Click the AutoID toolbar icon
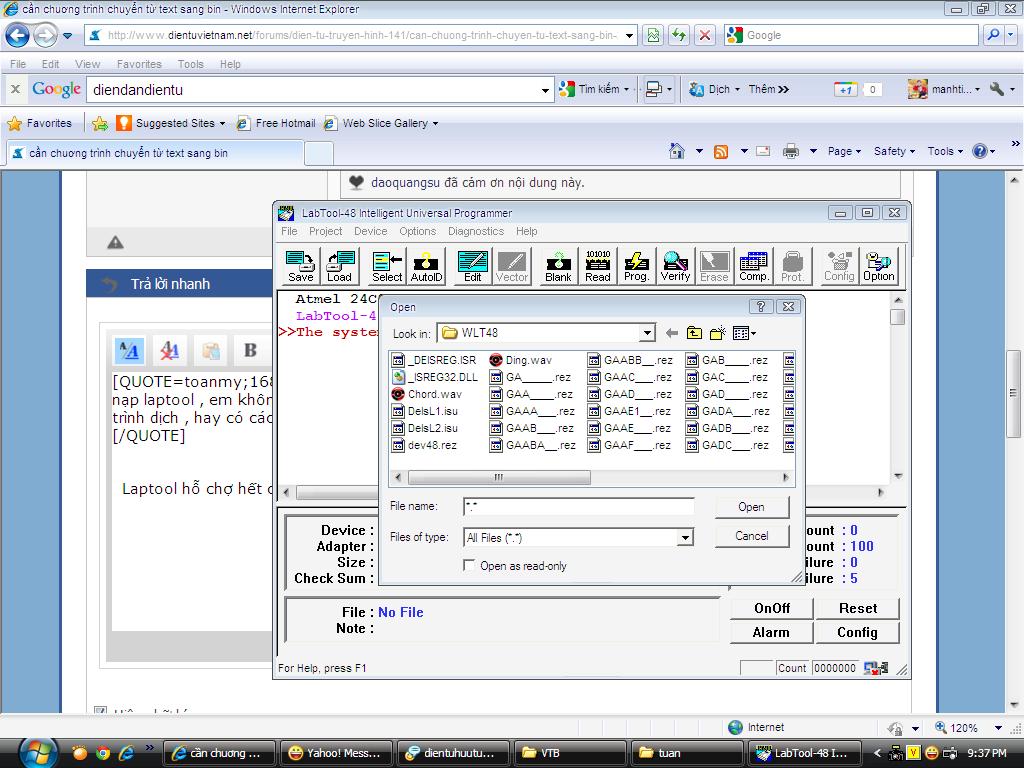 (x=426, y=266)
